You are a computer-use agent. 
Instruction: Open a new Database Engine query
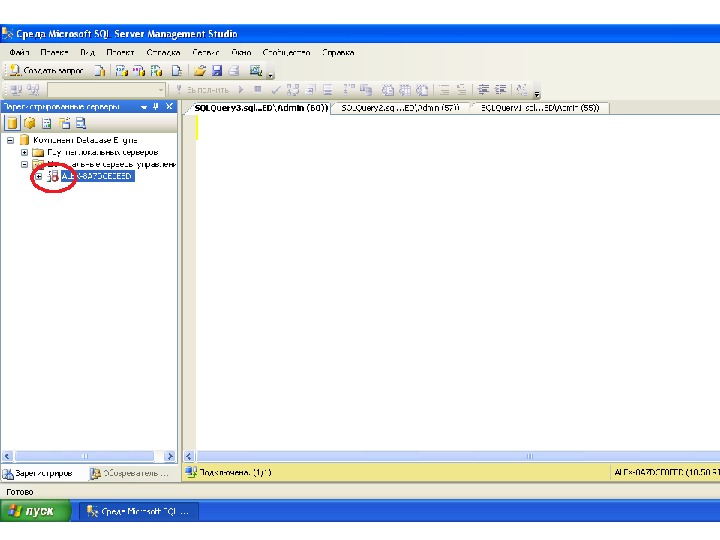point(100,71)
